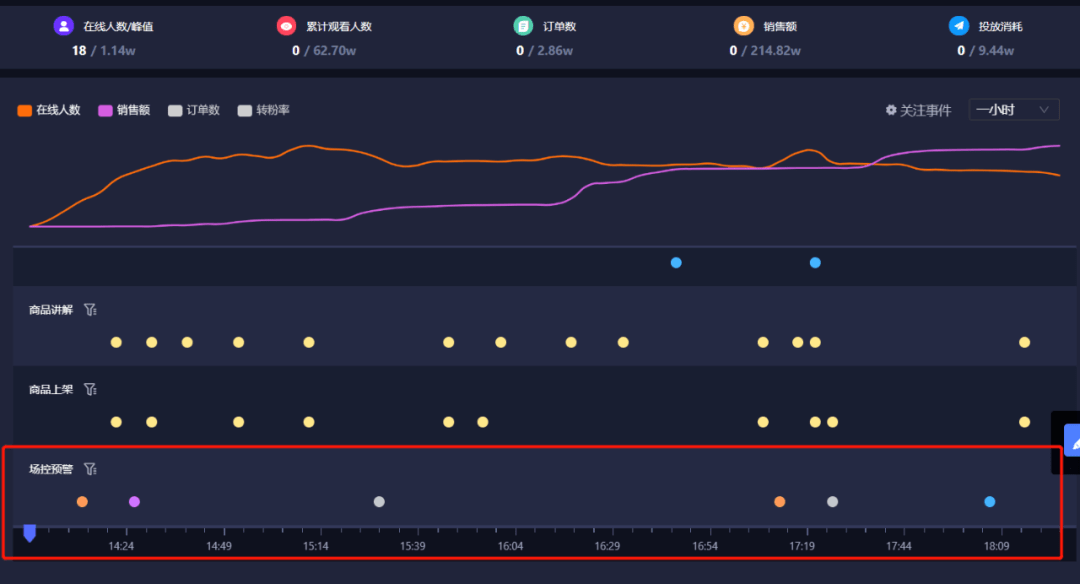Click the green order count icon
1080x584 pixels.
(x=523, y=26)
